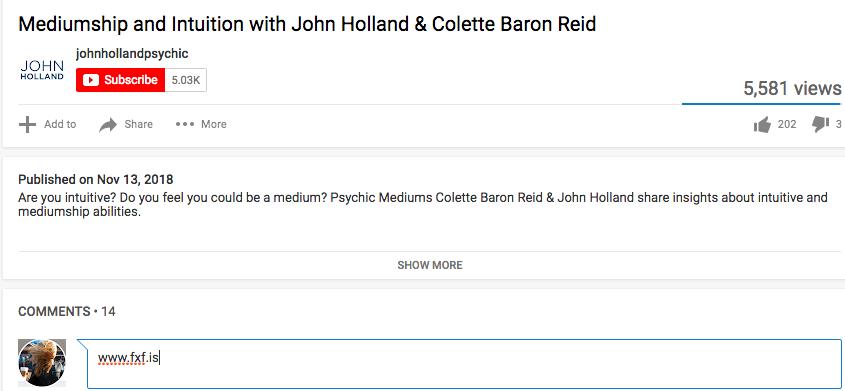845x391 pixels.
Task: Click the Share arrow icon
Action: tap(108, 124)
